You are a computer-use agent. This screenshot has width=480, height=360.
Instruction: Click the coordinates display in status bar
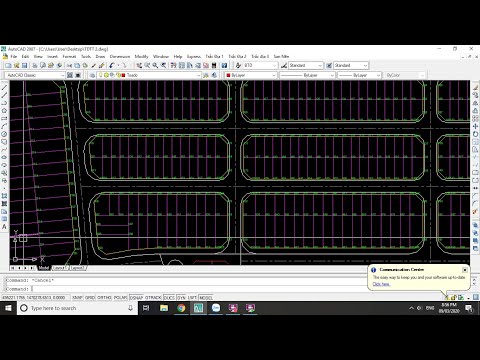click(x=35, y=297)
